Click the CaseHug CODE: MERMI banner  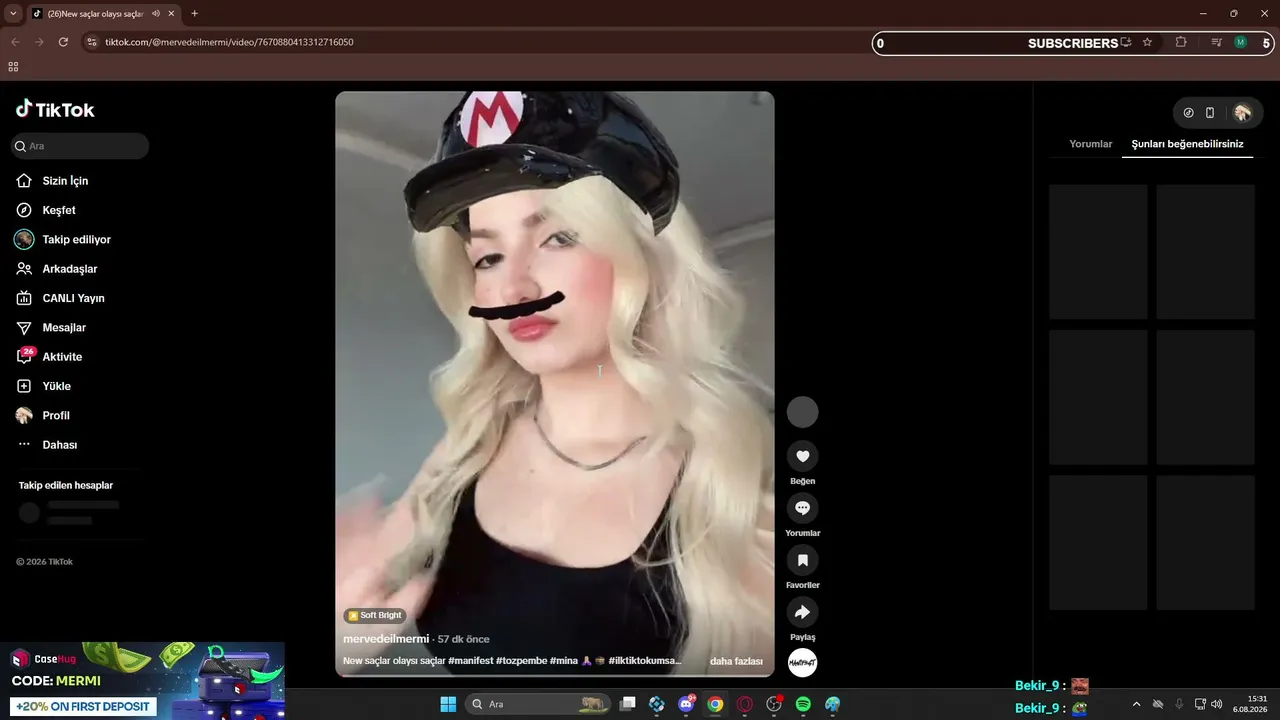pyautogui.click(x=142, y=681)
